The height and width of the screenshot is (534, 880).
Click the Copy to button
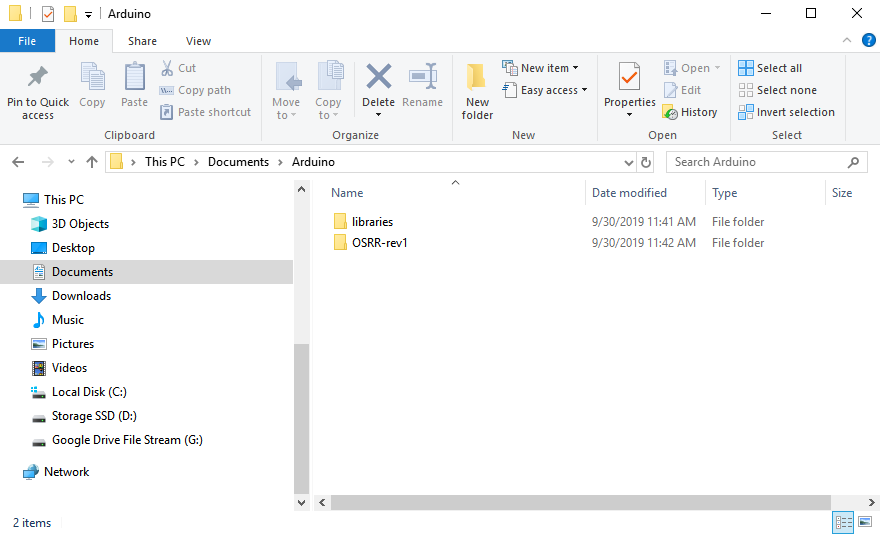328,91
